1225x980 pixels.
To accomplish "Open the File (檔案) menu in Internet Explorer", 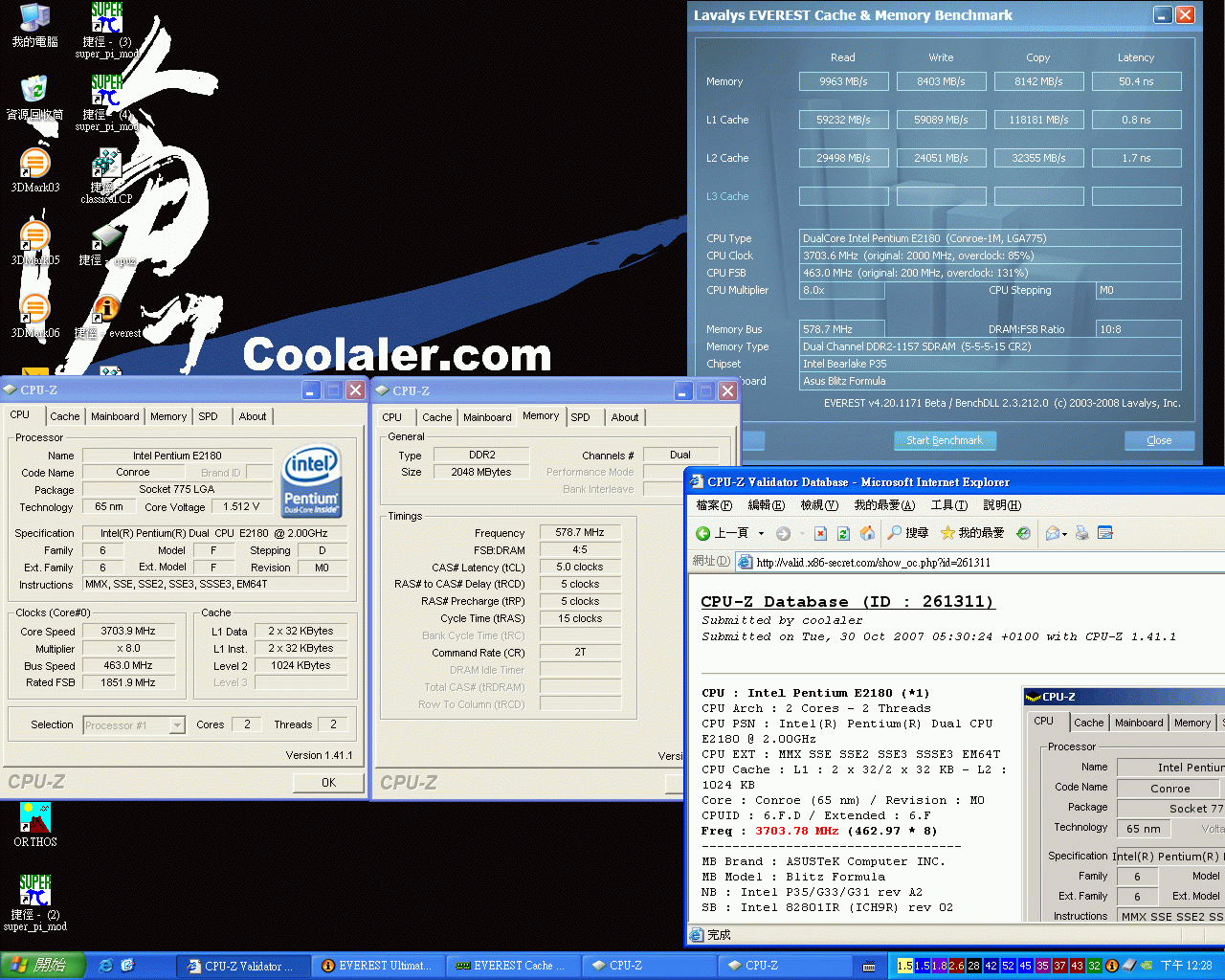I will 714,505.
